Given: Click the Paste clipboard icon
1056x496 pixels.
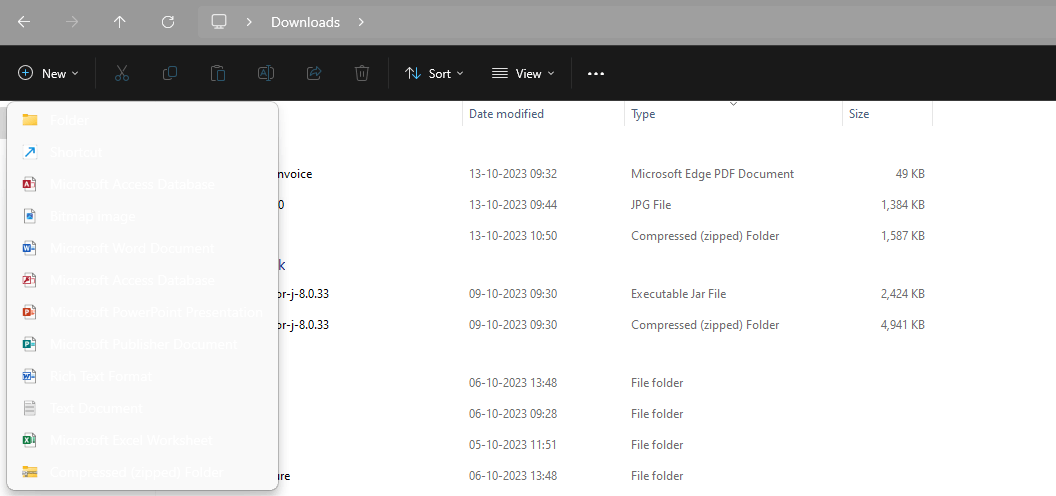Looking at the screenshot, I should [218, 73].
